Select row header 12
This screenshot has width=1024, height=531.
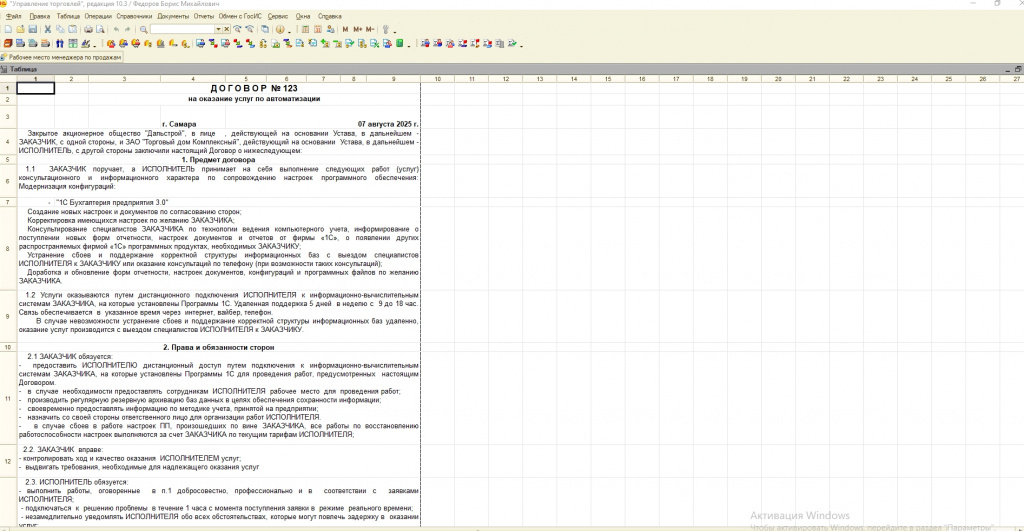tap(8, 461)
